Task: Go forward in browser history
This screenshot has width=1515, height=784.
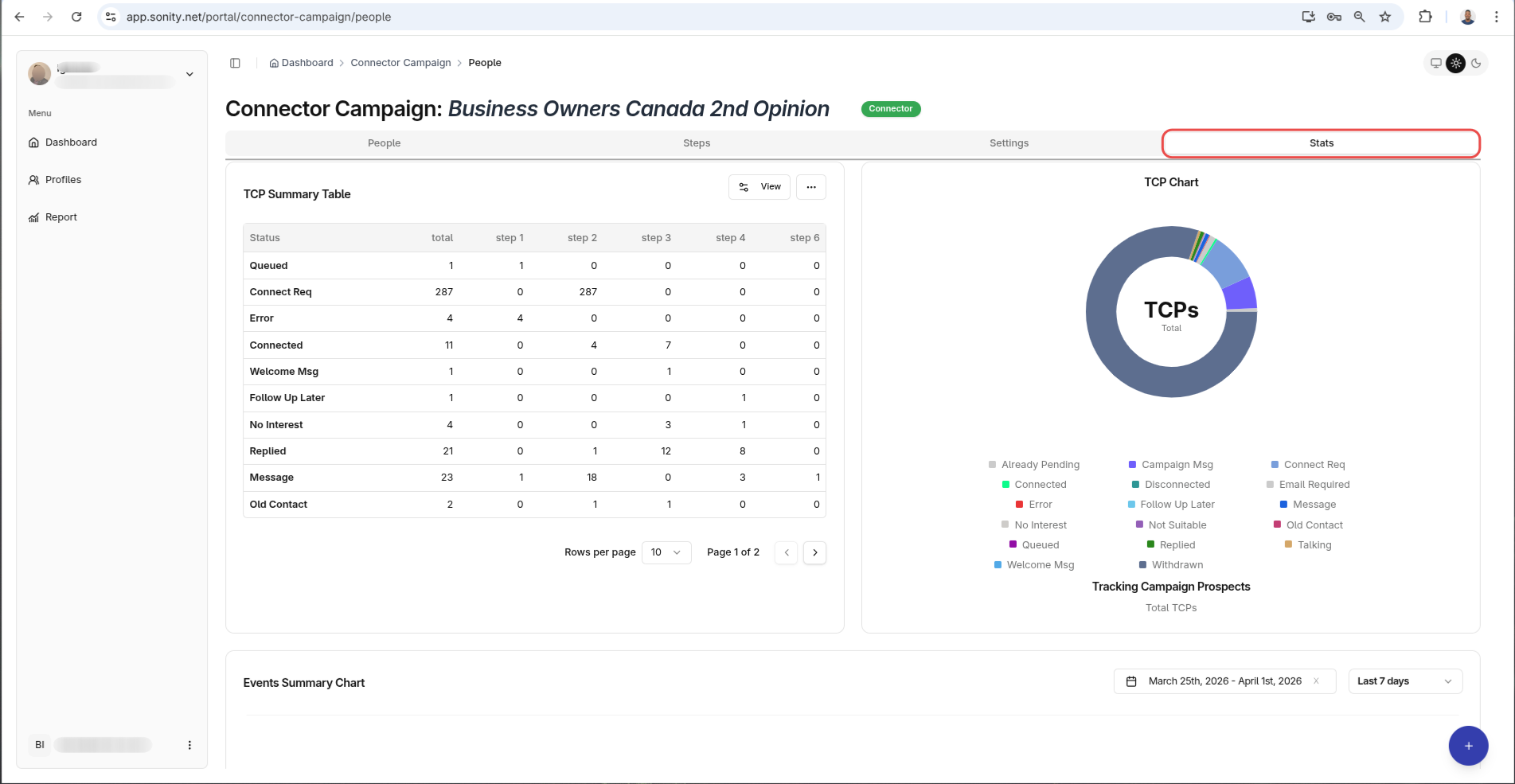Action: [x=48, y=17]
